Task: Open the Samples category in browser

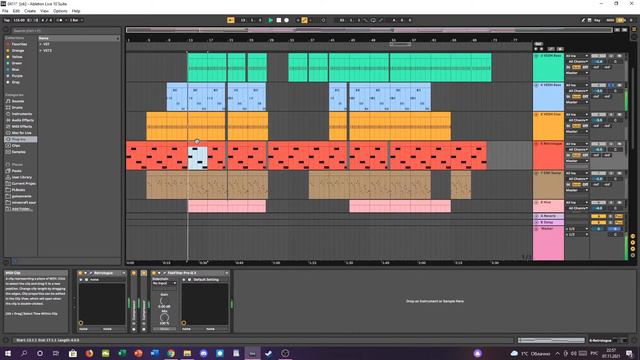Action: (x=18, y=152)
